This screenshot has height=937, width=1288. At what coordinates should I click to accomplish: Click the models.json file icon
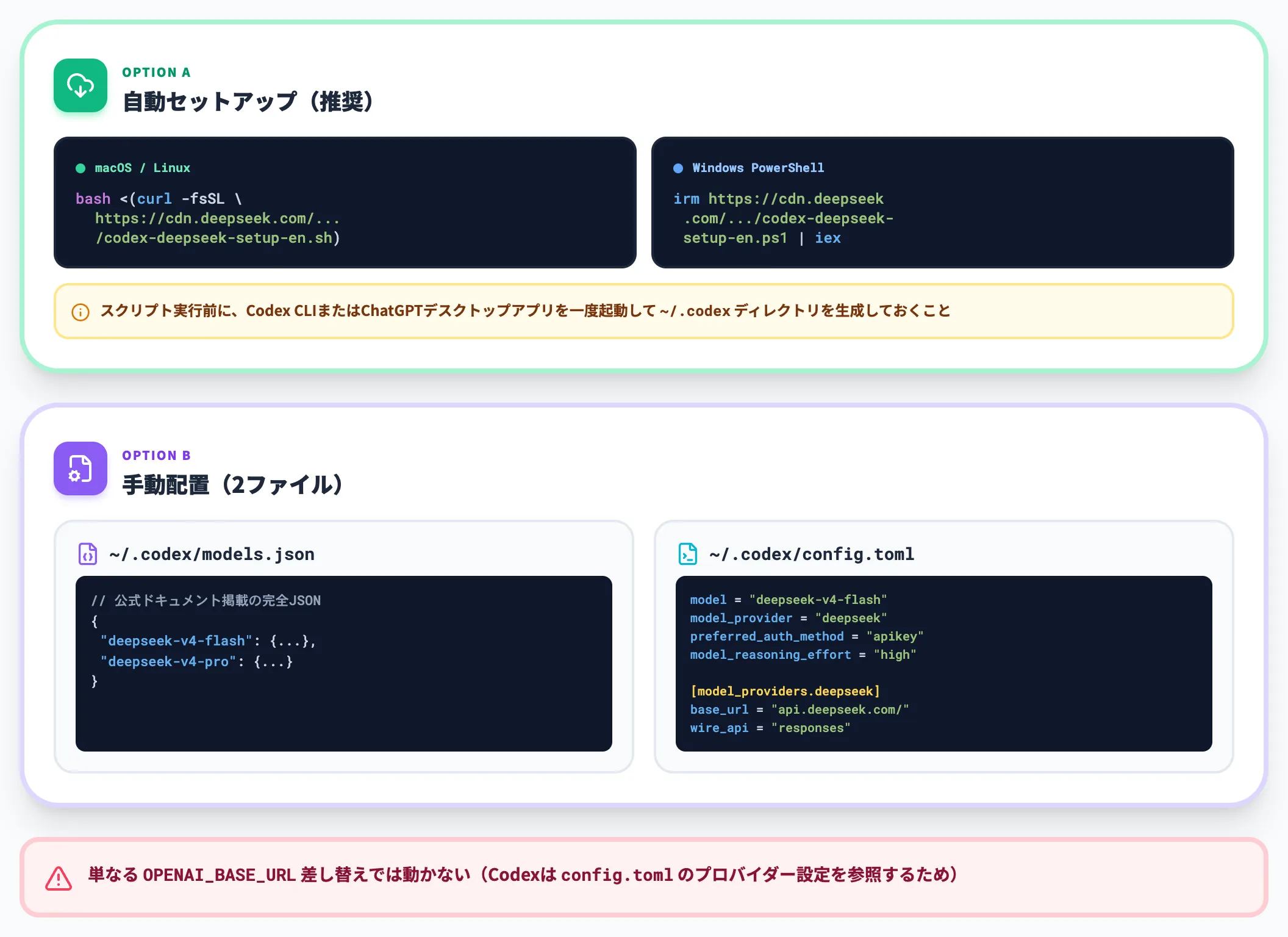(88, 554)
